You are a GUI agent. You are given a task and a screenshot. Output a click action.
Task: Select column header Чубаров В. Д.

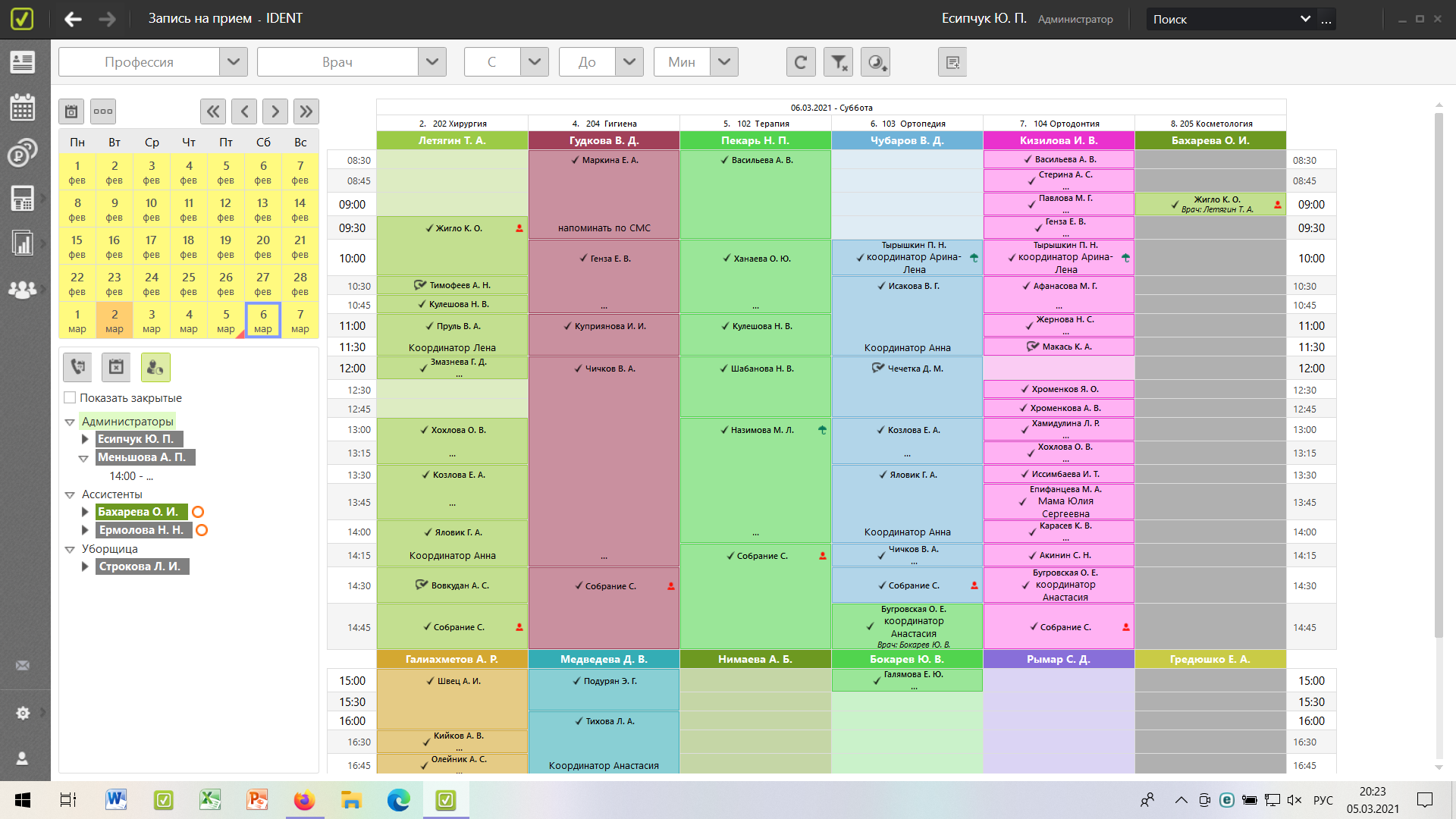(907, 140)
